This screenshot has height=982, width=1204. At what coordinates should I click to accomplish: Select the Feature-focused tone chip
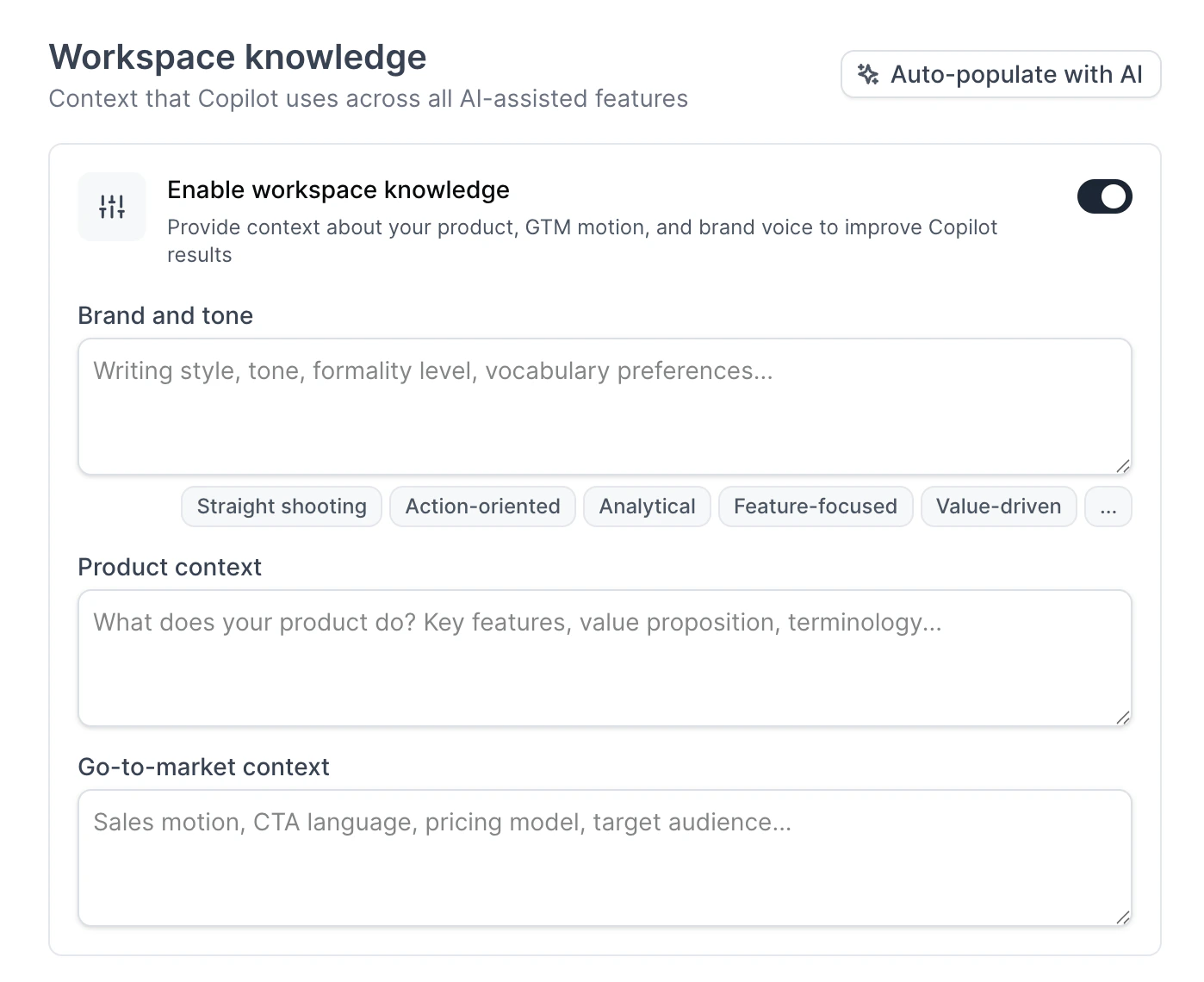pyautogui.click(x=815, y=507)
